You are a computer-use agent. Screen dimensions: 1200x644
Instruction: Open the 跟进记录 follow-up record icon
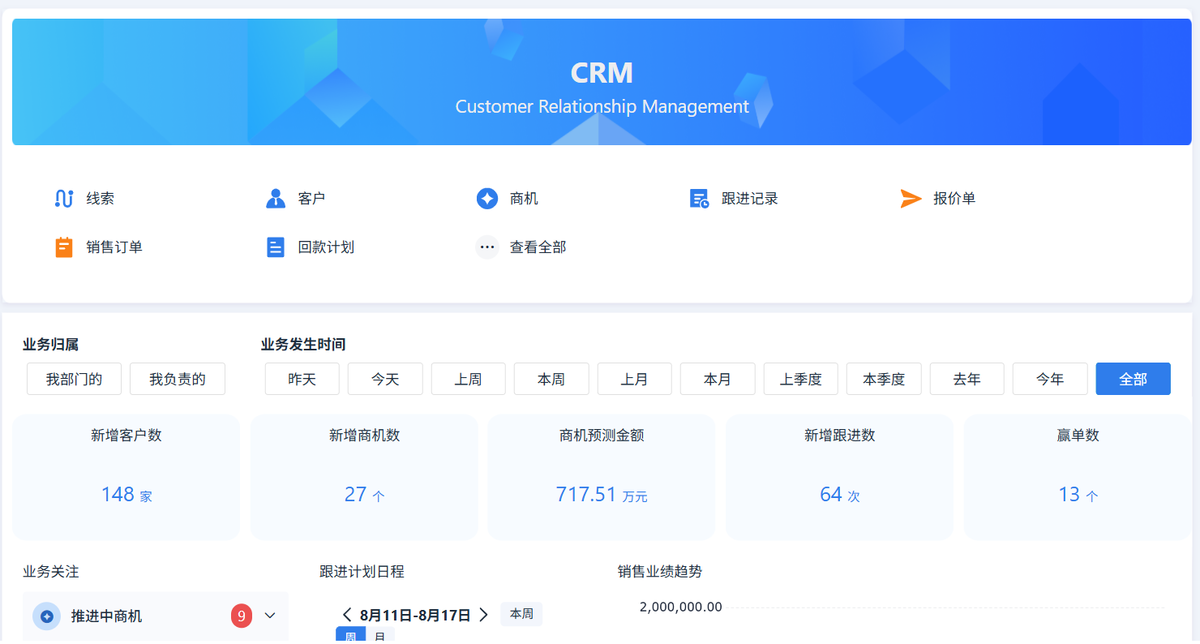(699, 198)
